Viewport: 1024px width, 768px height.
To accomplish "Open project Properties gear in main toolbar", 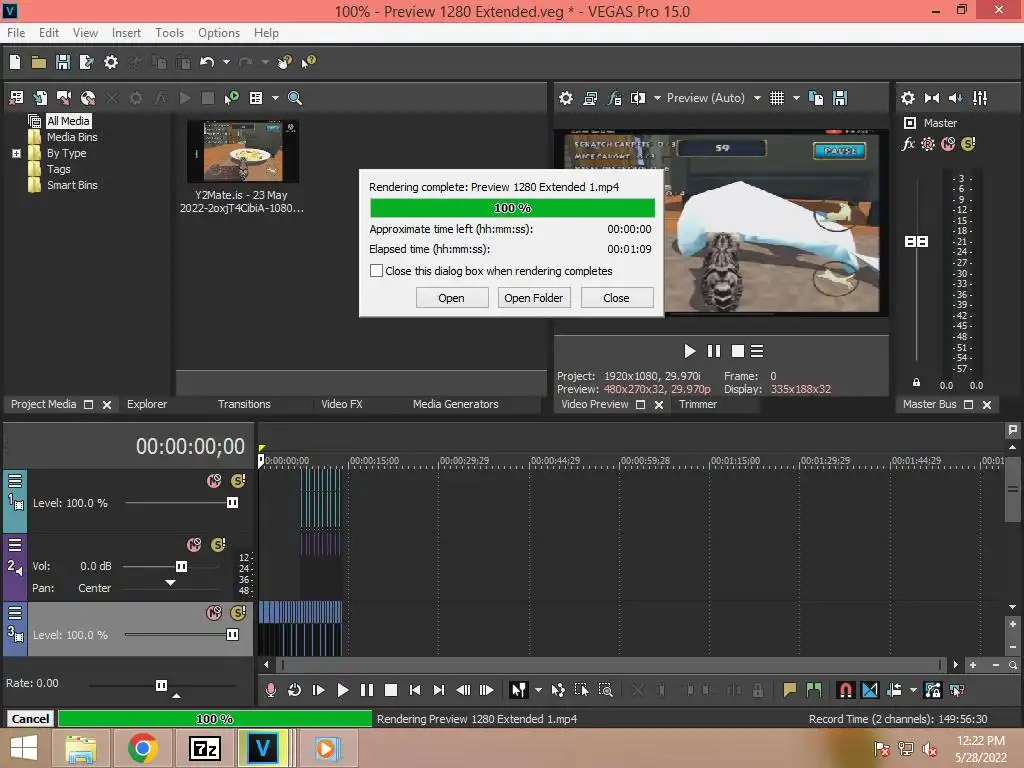I will pyautogui.click(x=111, y=62).
